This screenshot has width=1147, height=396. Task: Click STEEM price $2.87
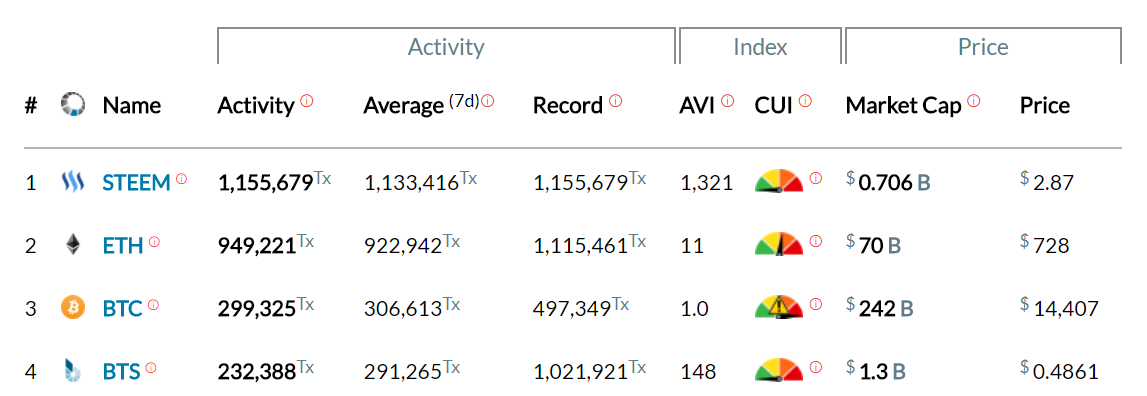coord(1046,182)
